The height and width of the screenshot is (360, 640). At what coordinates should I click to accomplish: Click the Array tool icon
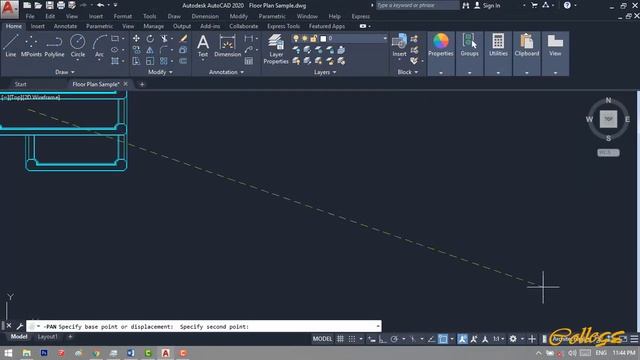(x=164, y=61)
